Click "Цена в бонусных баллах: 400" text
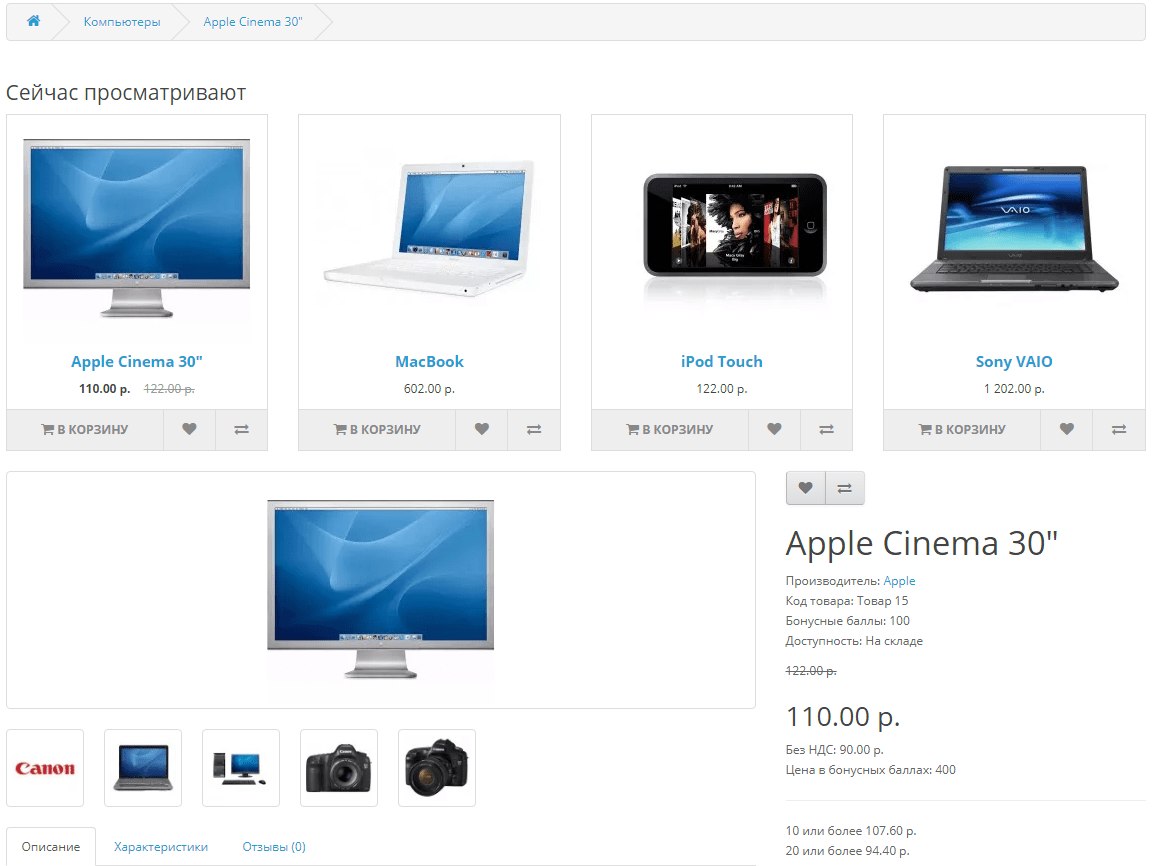The image size is (1156, 866). tap(871, 769)
